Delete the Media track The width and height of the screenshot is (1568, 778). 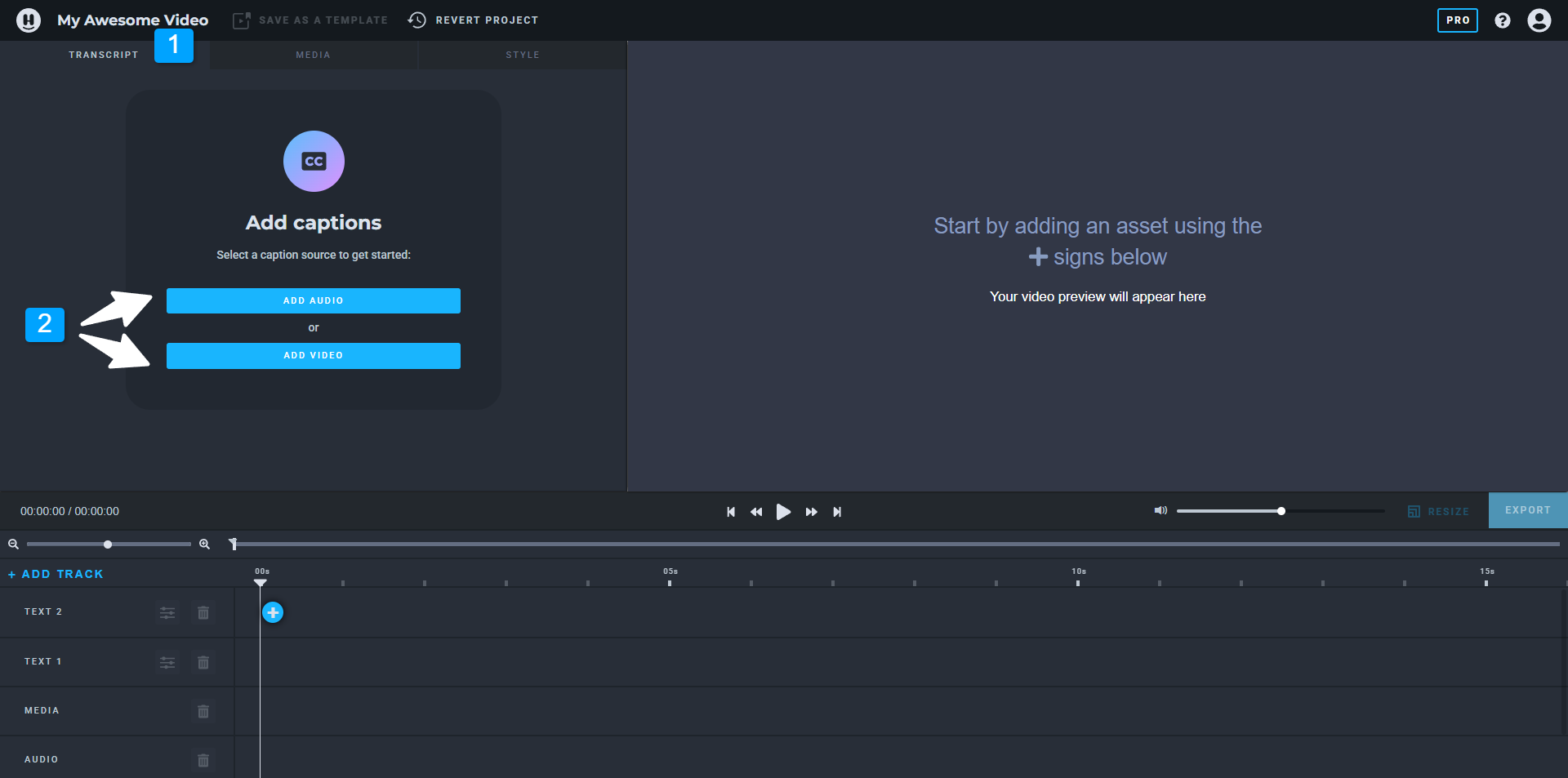pos(203,711)
